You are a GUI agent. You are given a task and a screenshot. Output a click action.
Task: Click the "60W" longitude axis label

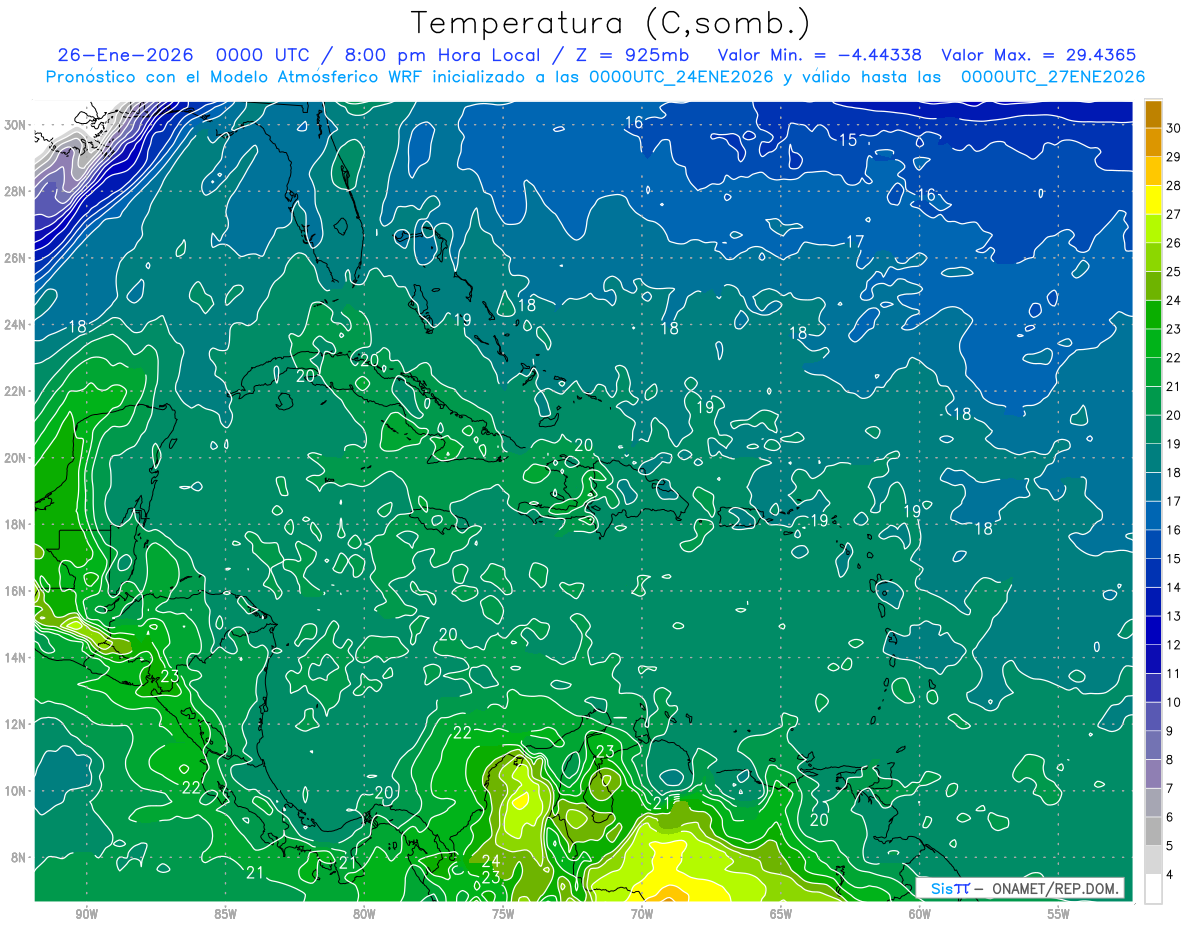tap(920, 914)
